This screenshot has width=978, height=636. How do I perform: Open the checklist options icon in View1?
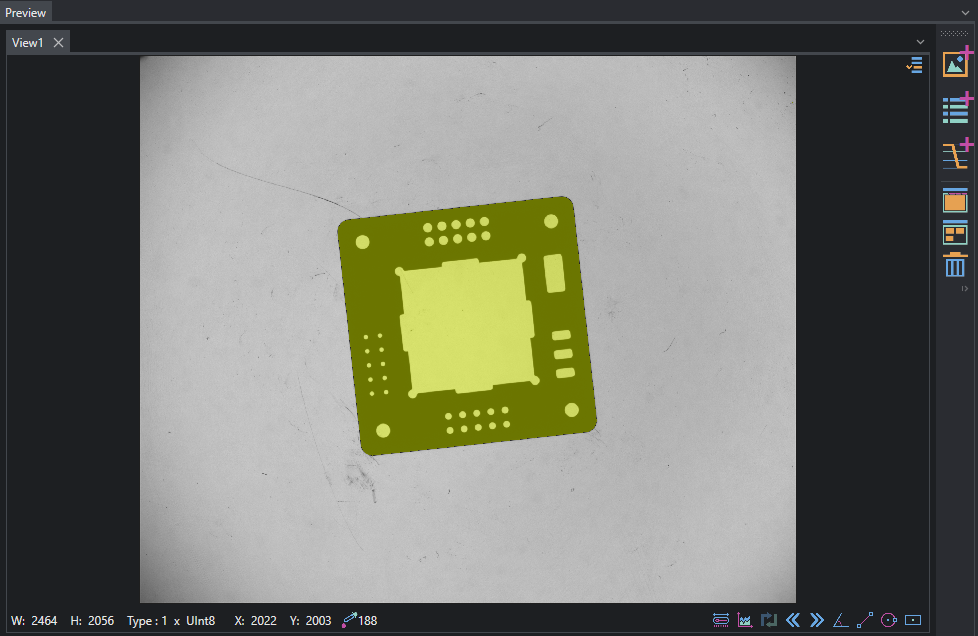click(914, 65)
